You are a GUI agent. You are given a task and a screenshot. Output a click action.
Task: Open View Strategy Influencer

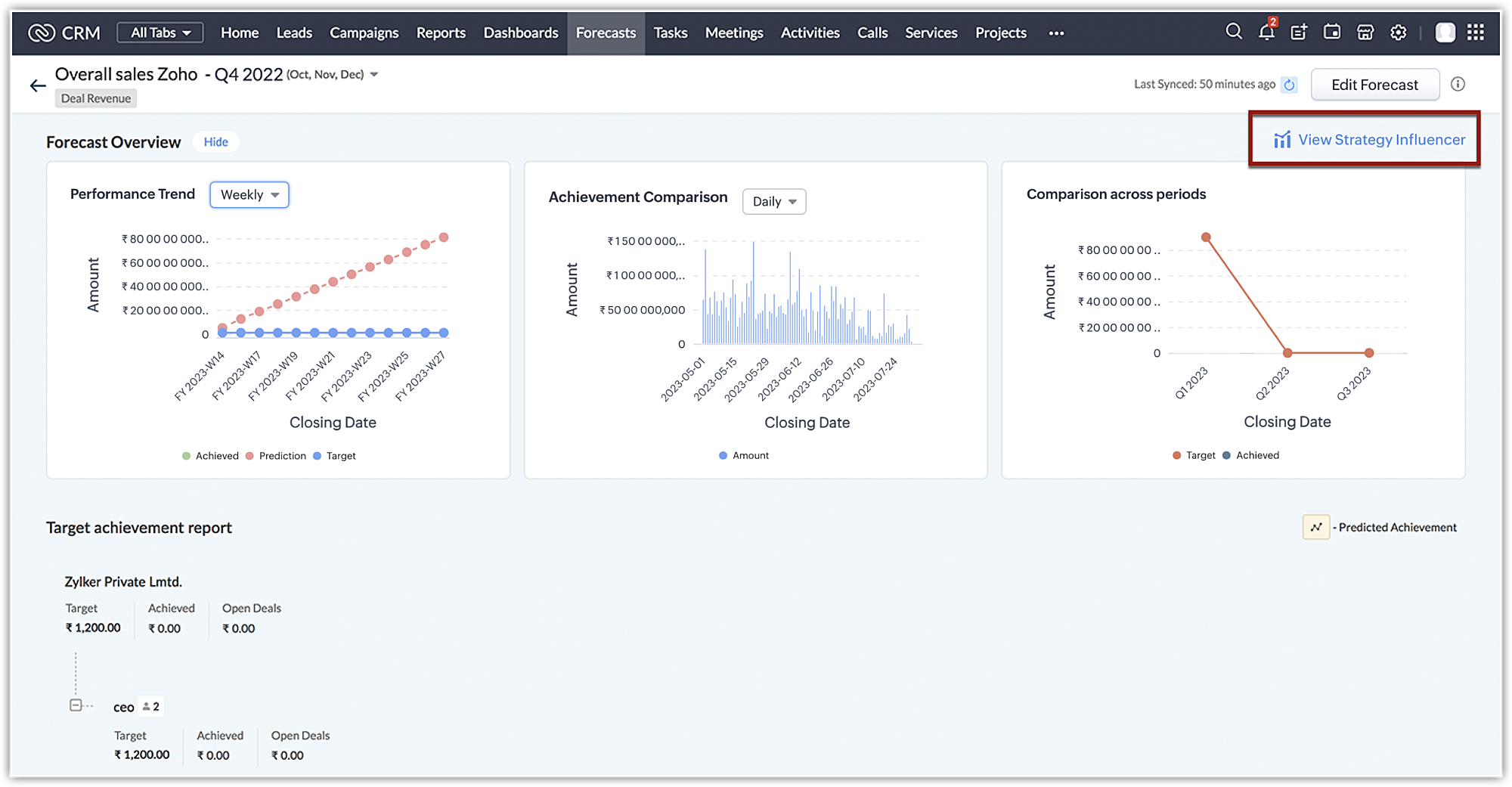(1369, 140)
